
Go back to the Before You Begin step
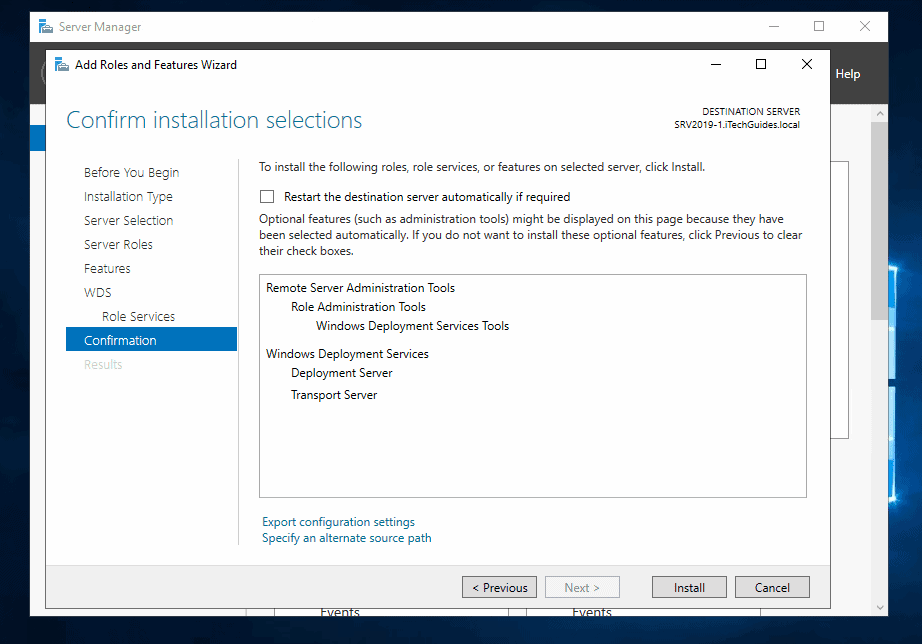click(x=131, y=172)
